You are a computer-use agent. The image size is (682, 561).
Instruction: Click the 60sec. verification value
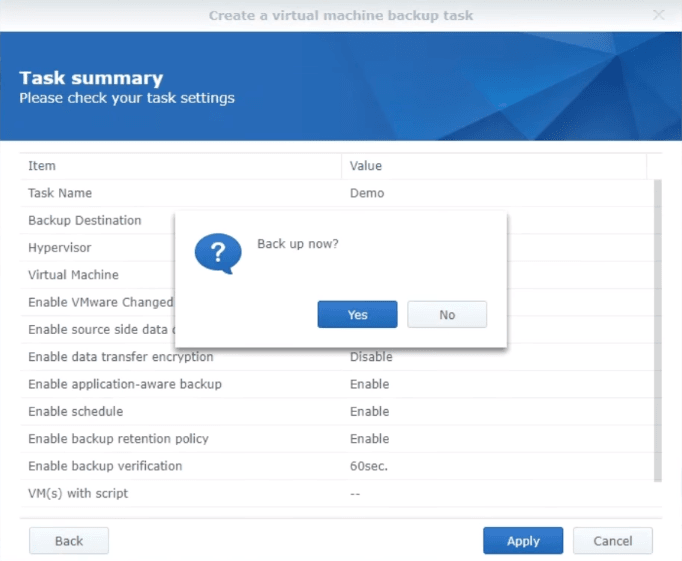(368, 466)
